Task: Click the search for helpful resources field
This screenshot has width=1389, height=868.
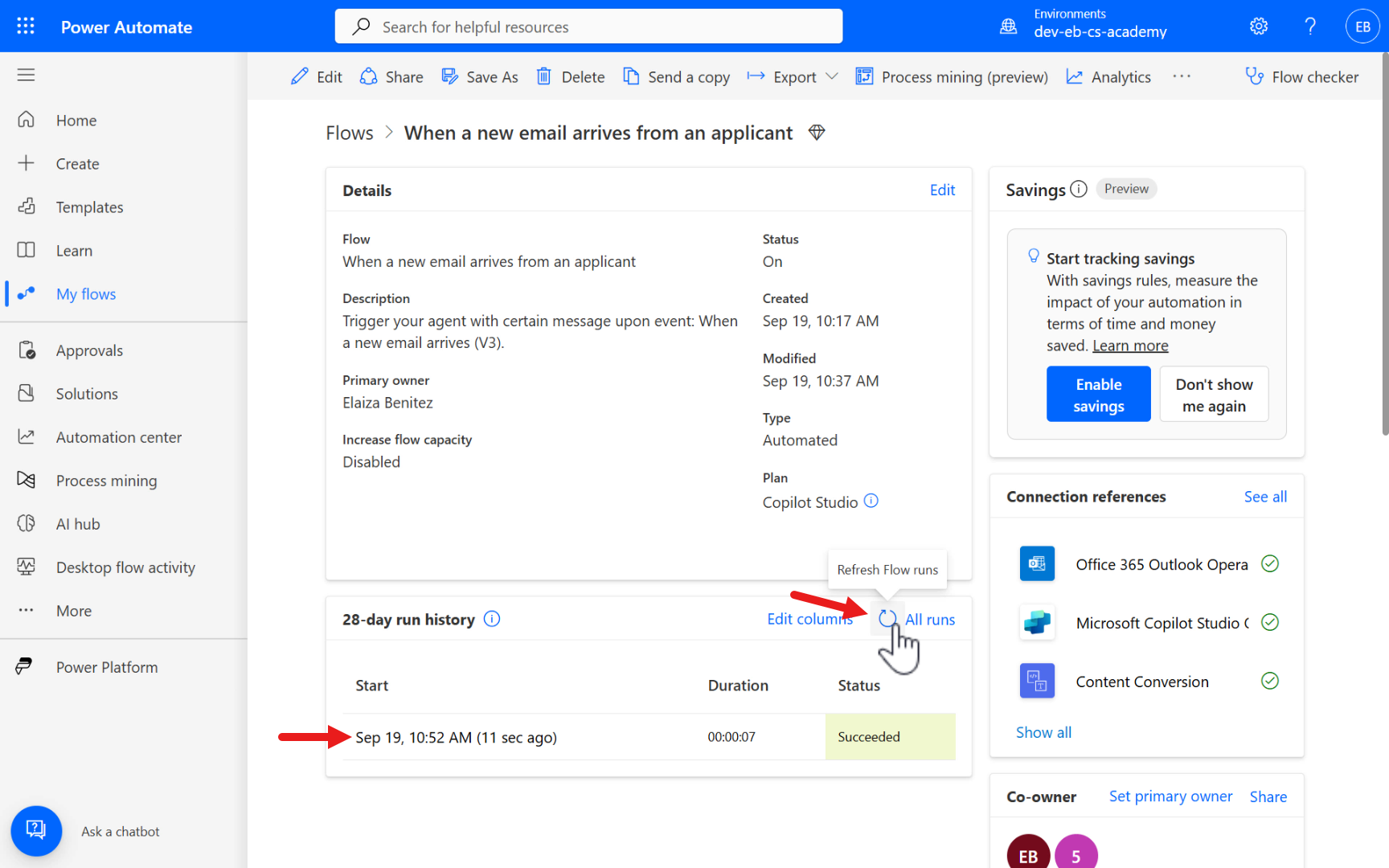Action: pyautogui.click(x=588, y=27)
